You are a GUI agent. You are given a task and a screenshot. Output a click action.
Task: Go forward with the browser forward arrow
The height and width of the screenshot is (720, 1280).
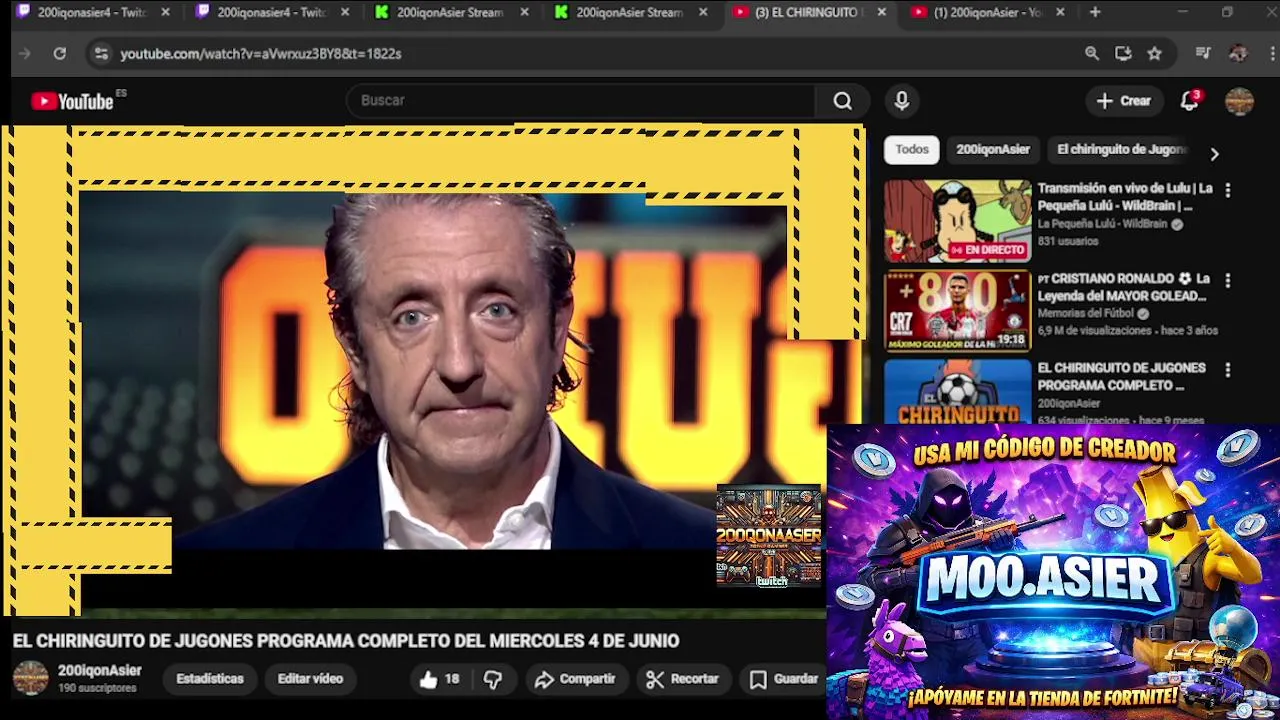[25, 54]
